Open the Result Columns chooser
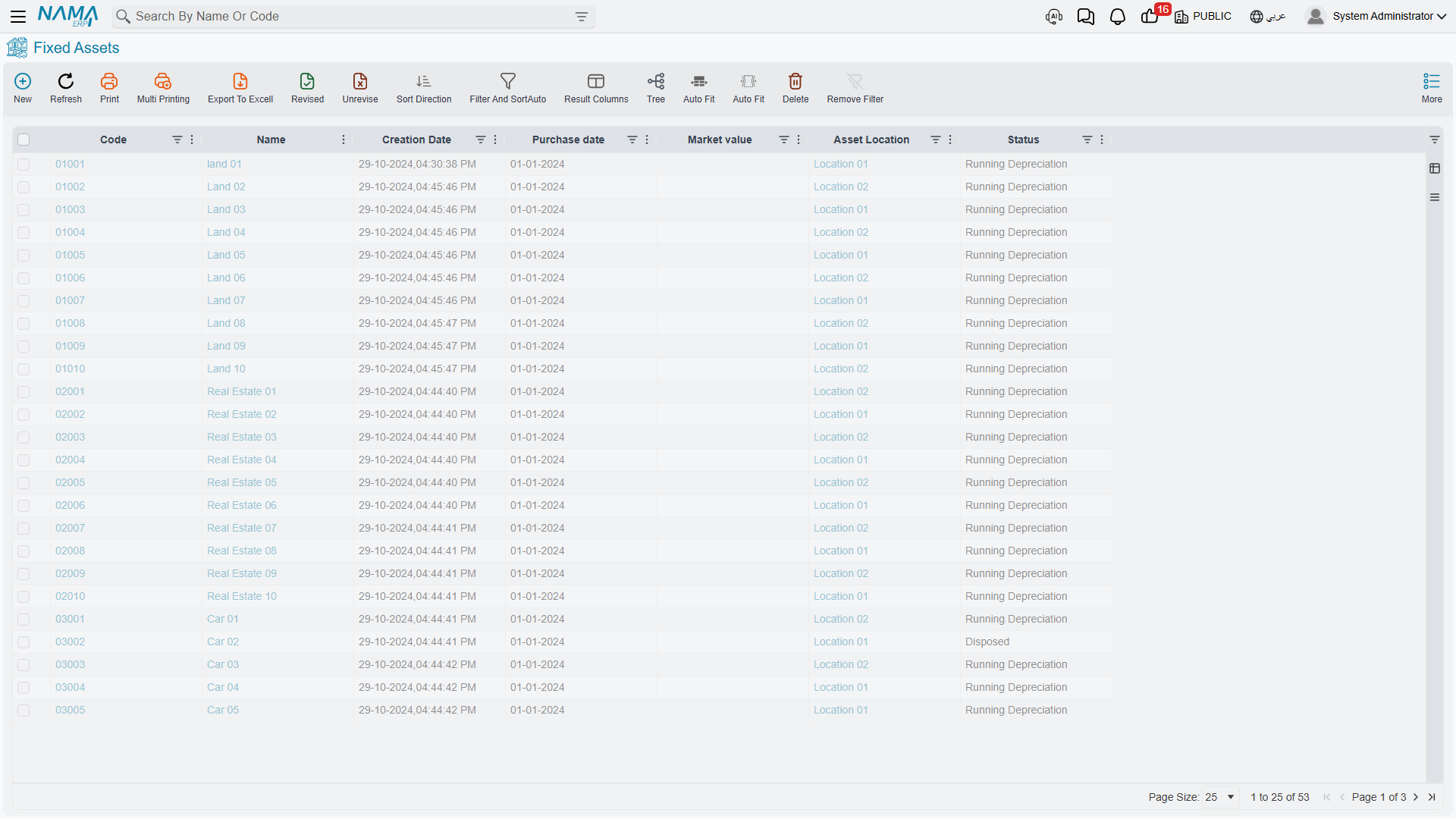This screenshot has width=1456, height=819. pos(596,81)
